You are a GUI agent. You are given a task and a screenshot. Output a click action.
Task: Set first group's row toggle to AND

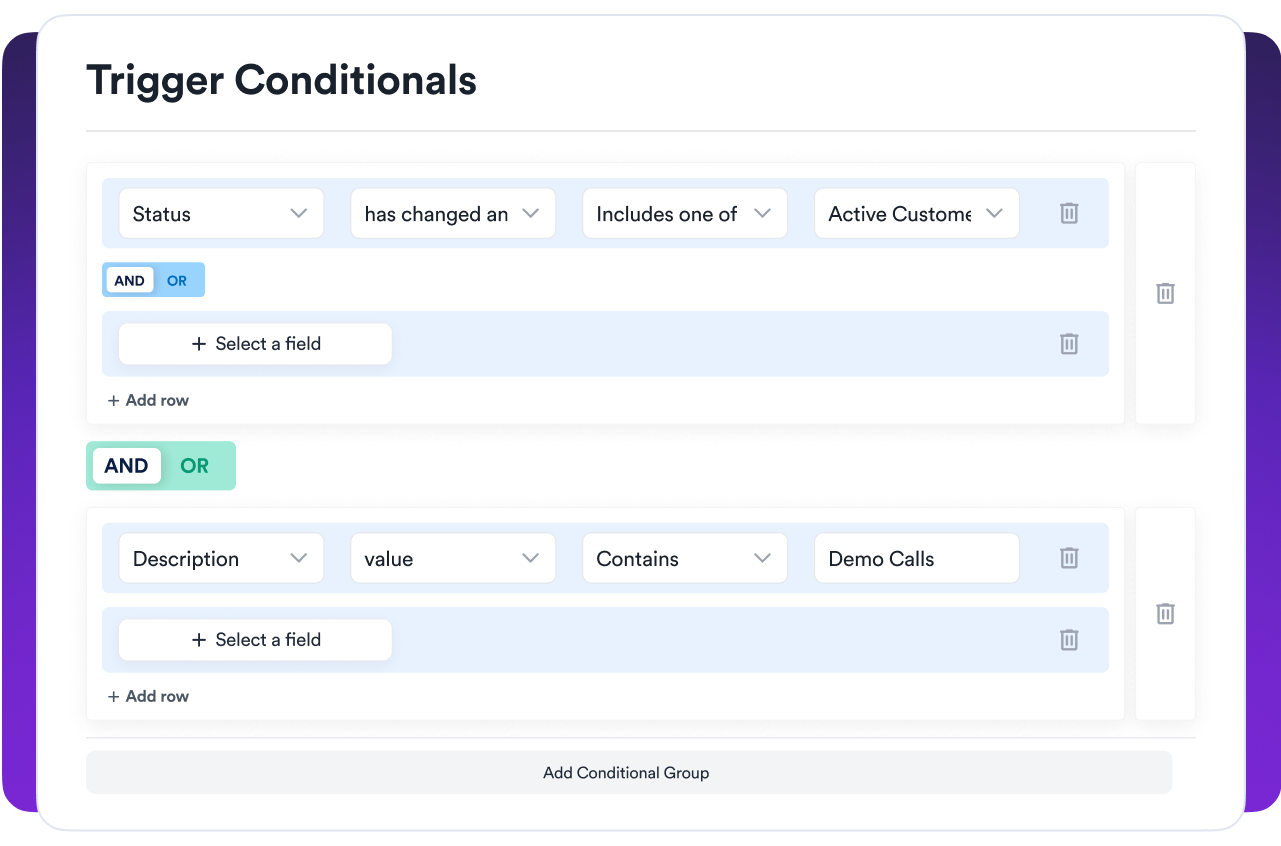coord(129,281)
